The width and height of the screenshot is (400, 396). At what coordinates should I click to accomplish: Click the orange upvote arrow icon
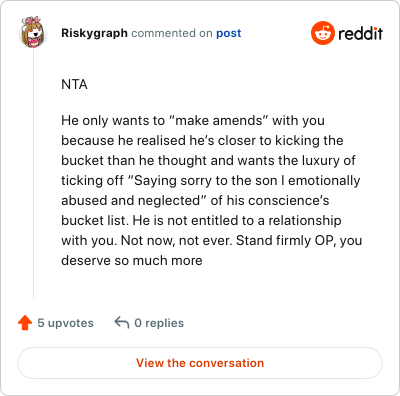[25, 323]
